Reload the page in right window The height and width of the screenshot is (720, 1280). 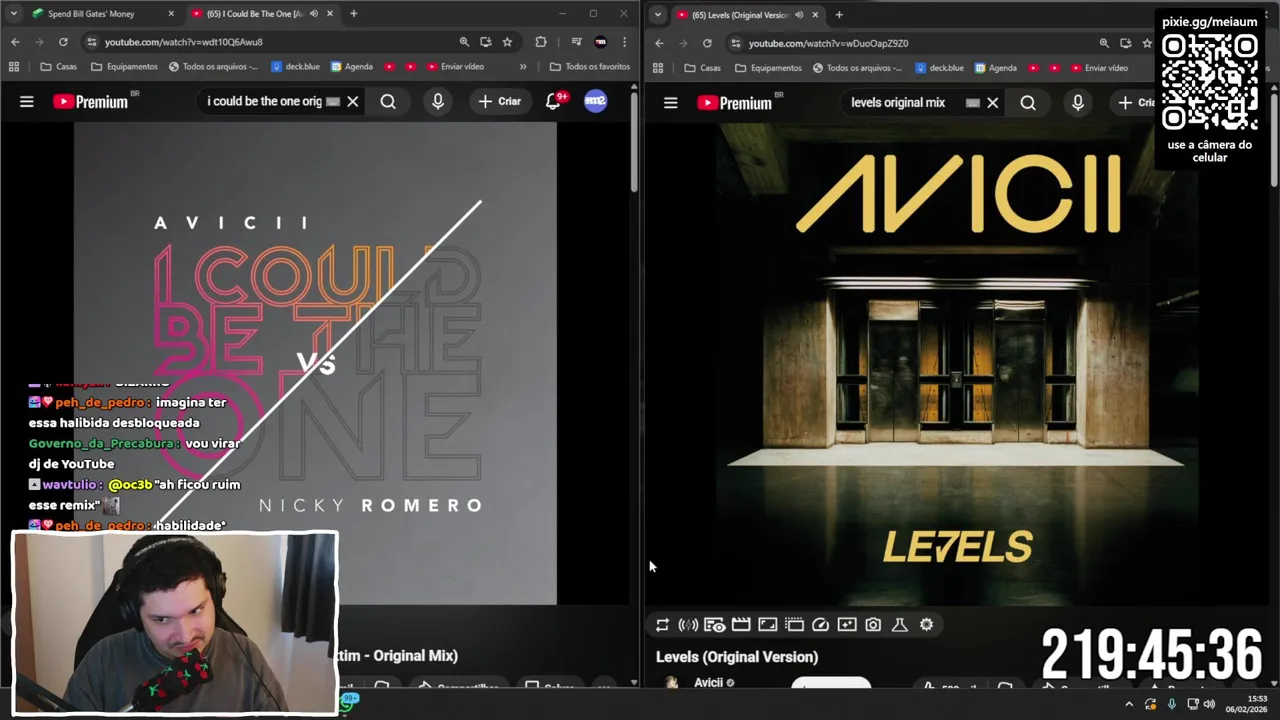[x=707, y=43]
